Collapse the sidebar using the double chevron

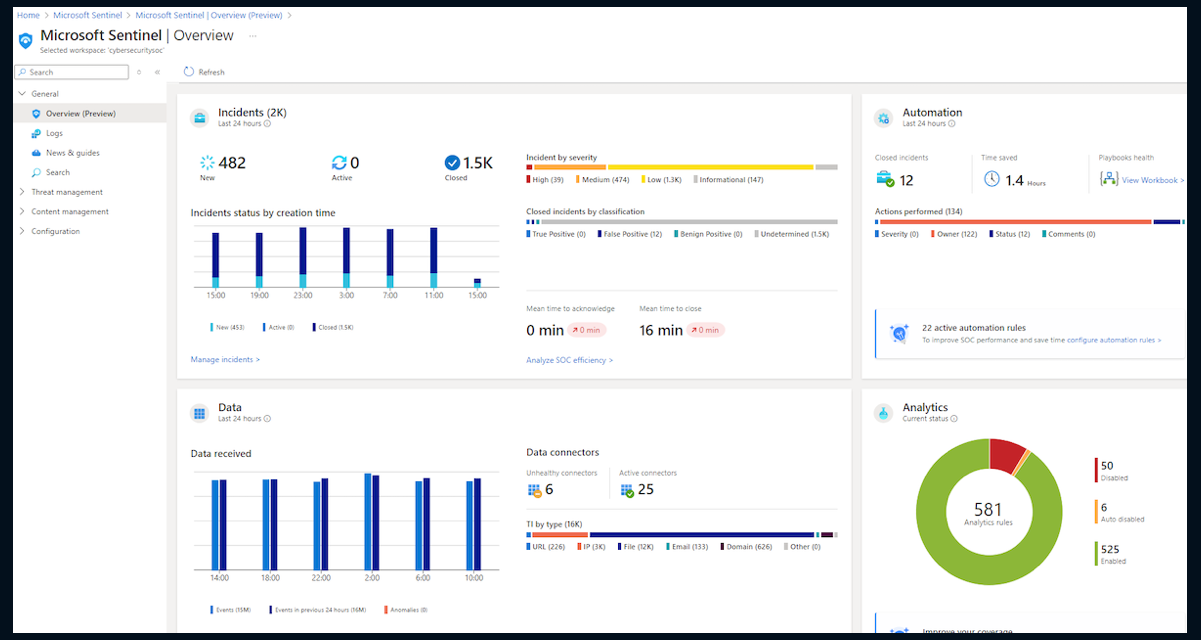point(157,72)
